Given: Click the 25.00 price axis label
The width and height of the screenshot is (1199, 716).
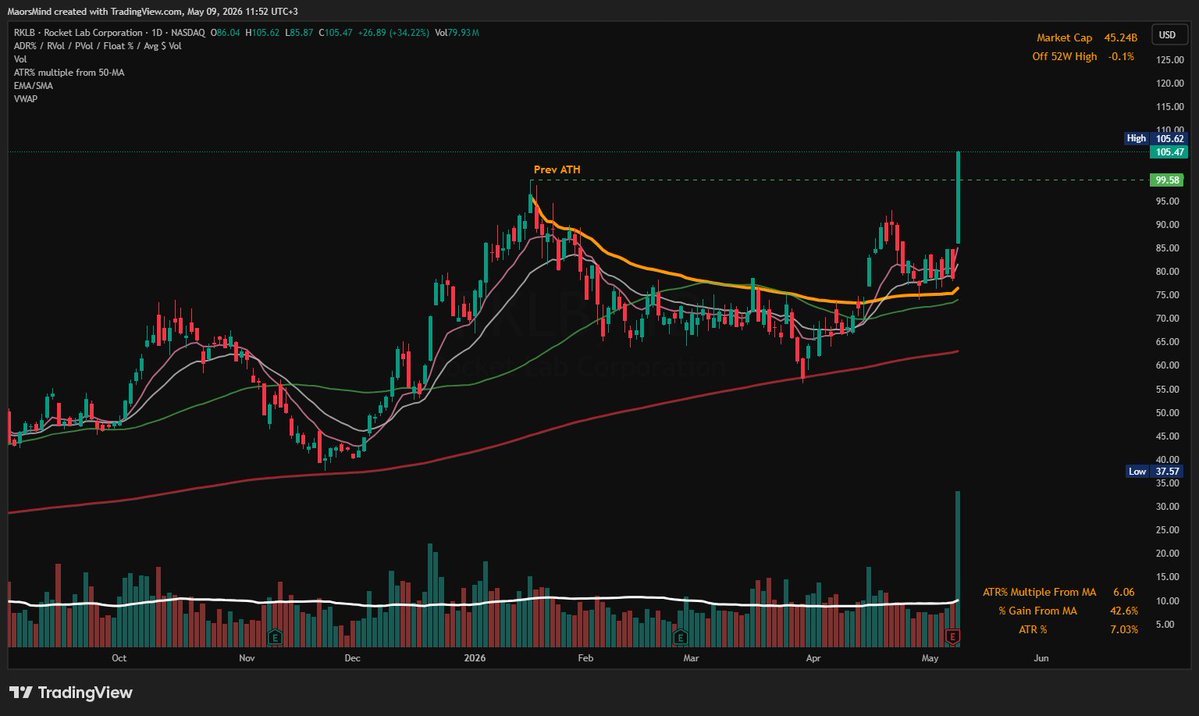Looking at the screenshot, I should pos(1167,530).
